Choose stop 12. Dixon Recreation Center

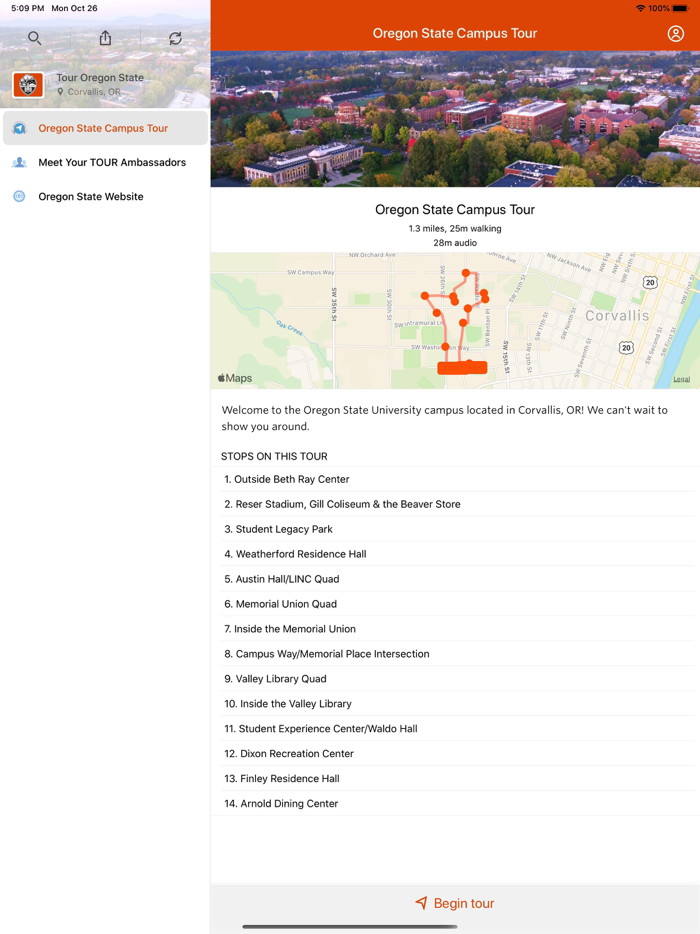(458, 754)
